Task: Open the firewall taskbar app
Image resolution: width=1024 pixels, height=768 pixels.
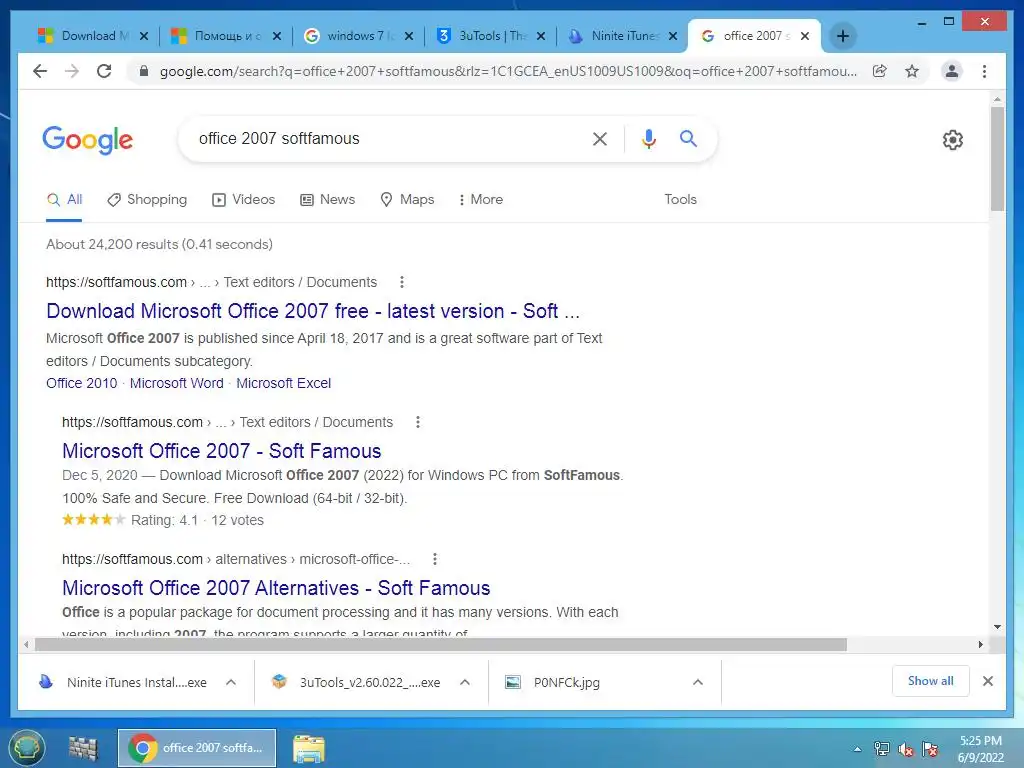Action: tap(83, 748)
